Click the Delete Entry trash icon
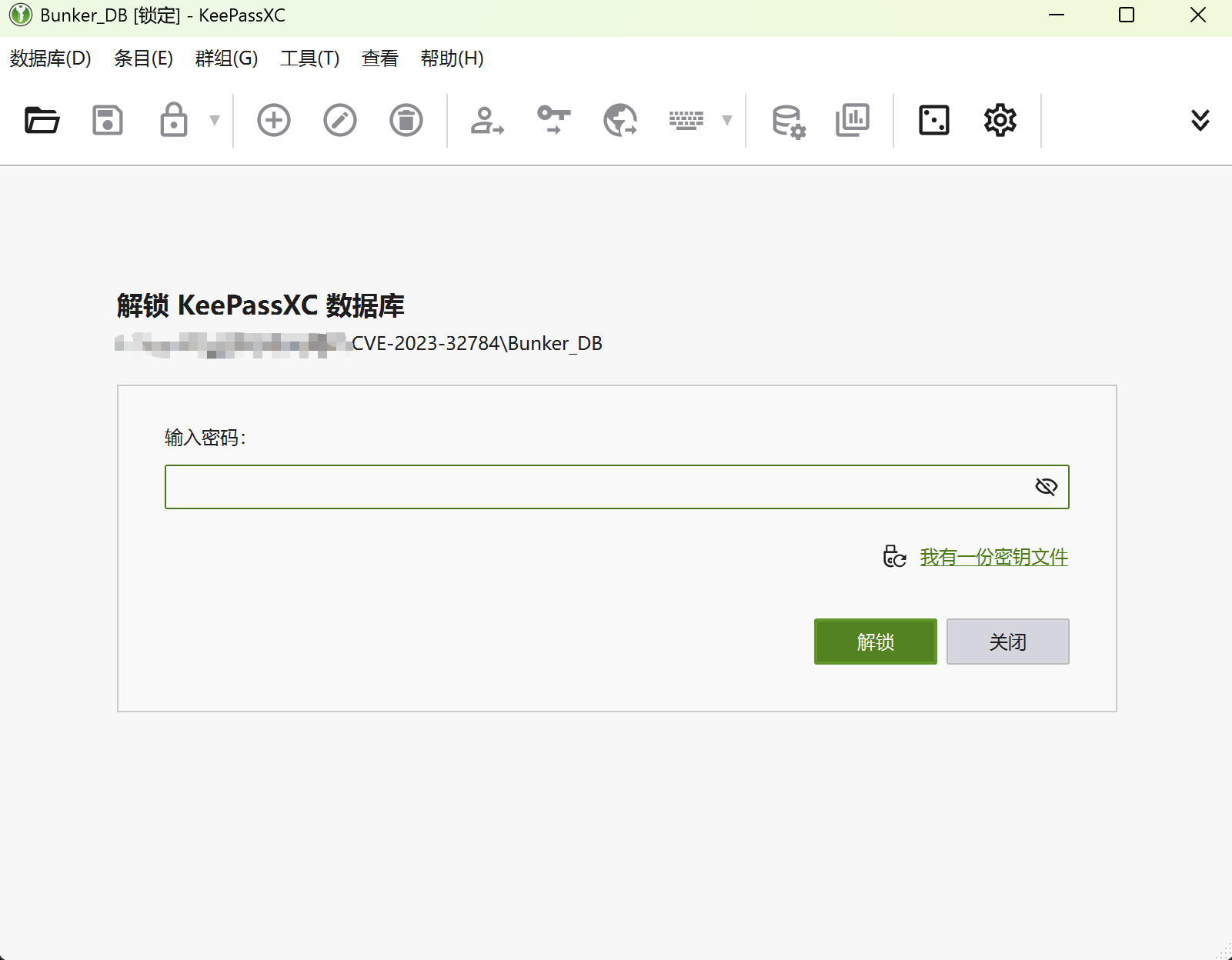Viewport: 1232px width, 960px height. point(406,120)
